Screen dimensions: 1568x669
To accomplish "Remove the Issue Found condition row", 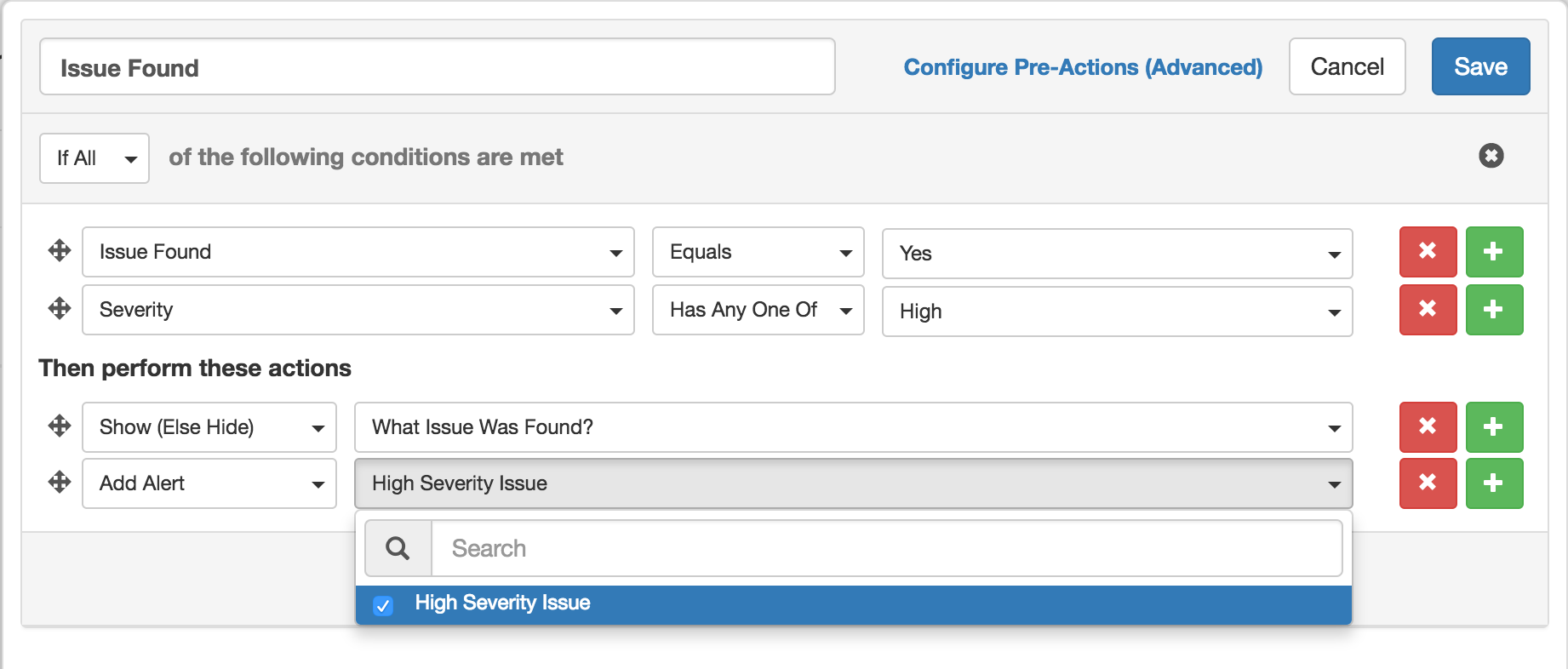I will tap(1428, 252).
